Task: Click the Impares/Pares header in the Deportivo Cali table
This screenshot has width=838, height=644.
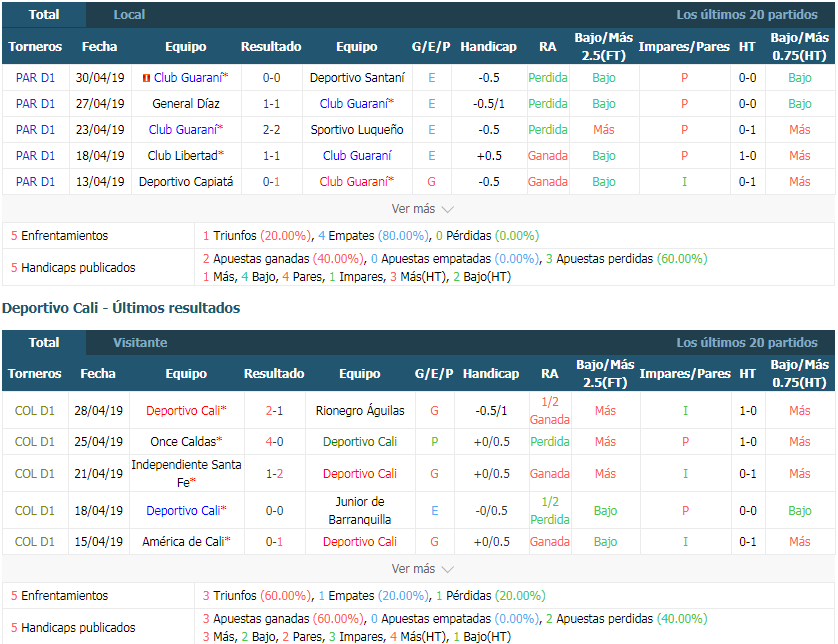Action: [x=685, y=374]
